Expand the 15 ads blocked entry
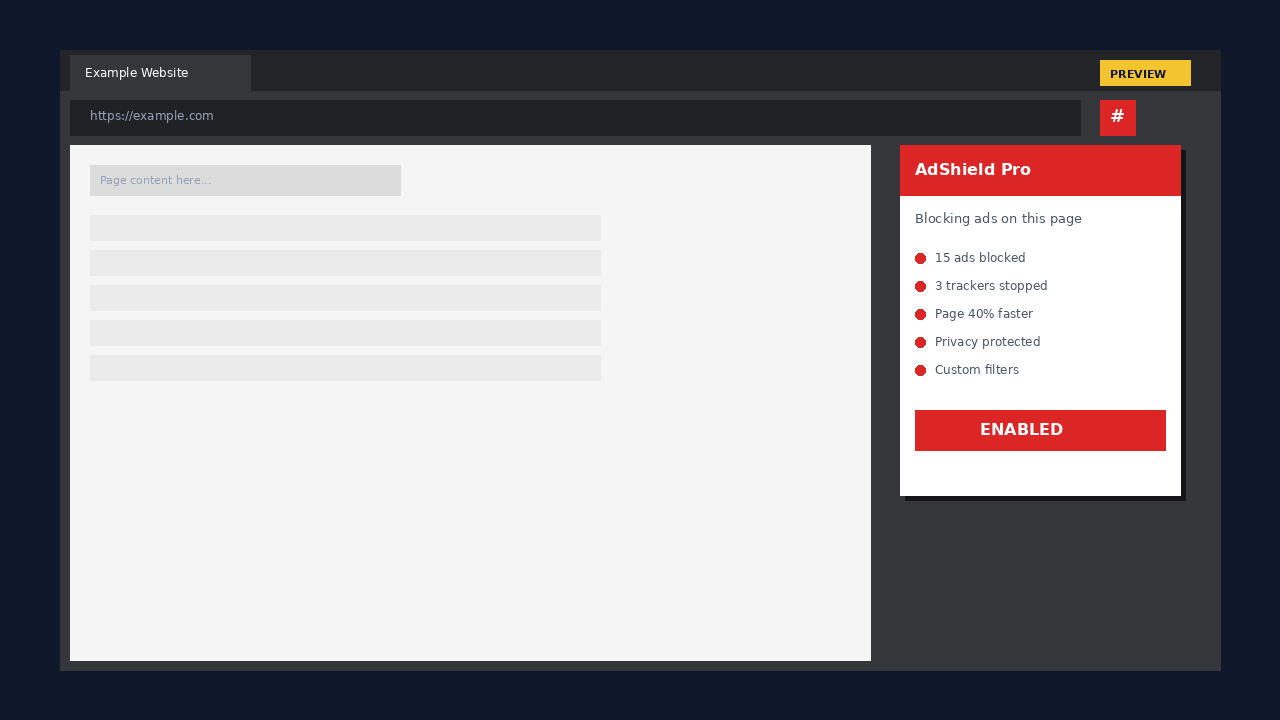The width and height of the screenshot is (1280, 720). point(980,257)
